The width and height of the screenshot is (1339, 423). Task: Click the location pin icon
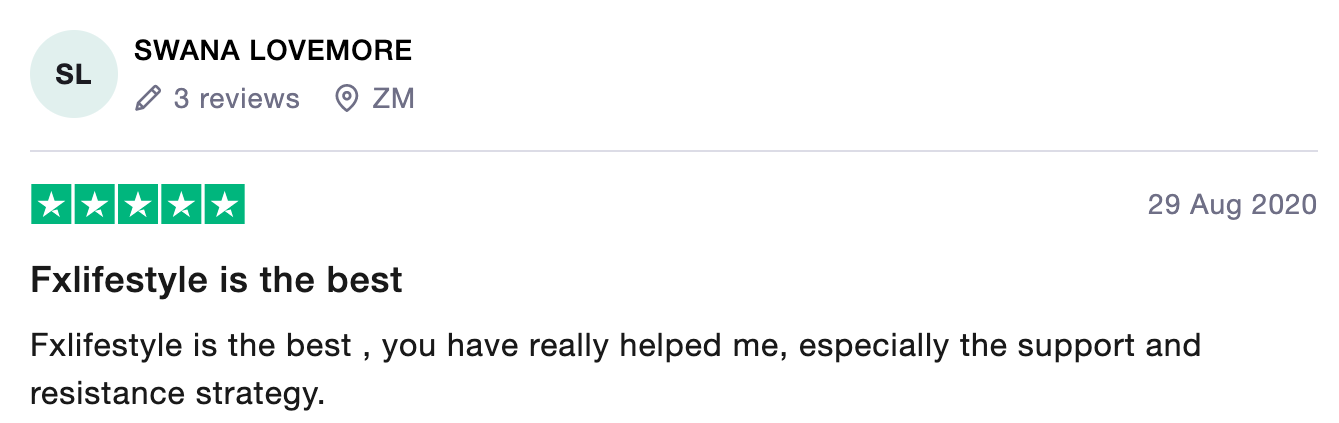pyautogui.click(x=346, y=99)
